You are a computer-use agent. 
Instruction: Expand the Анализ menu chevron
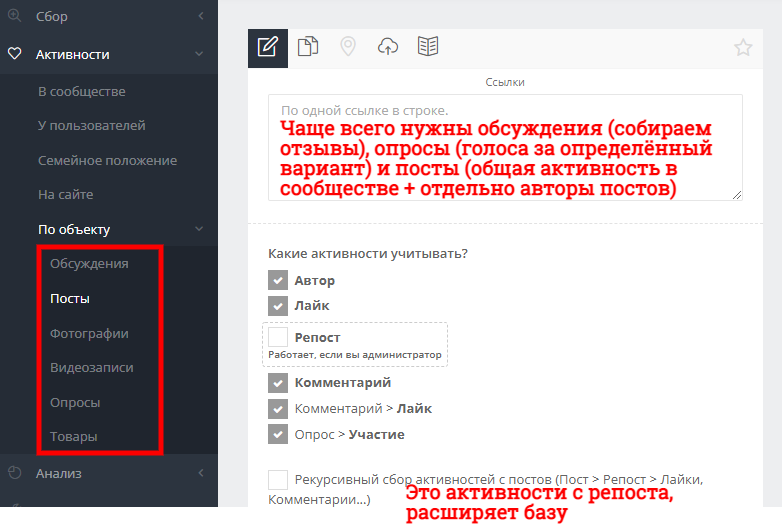(200, 473)
